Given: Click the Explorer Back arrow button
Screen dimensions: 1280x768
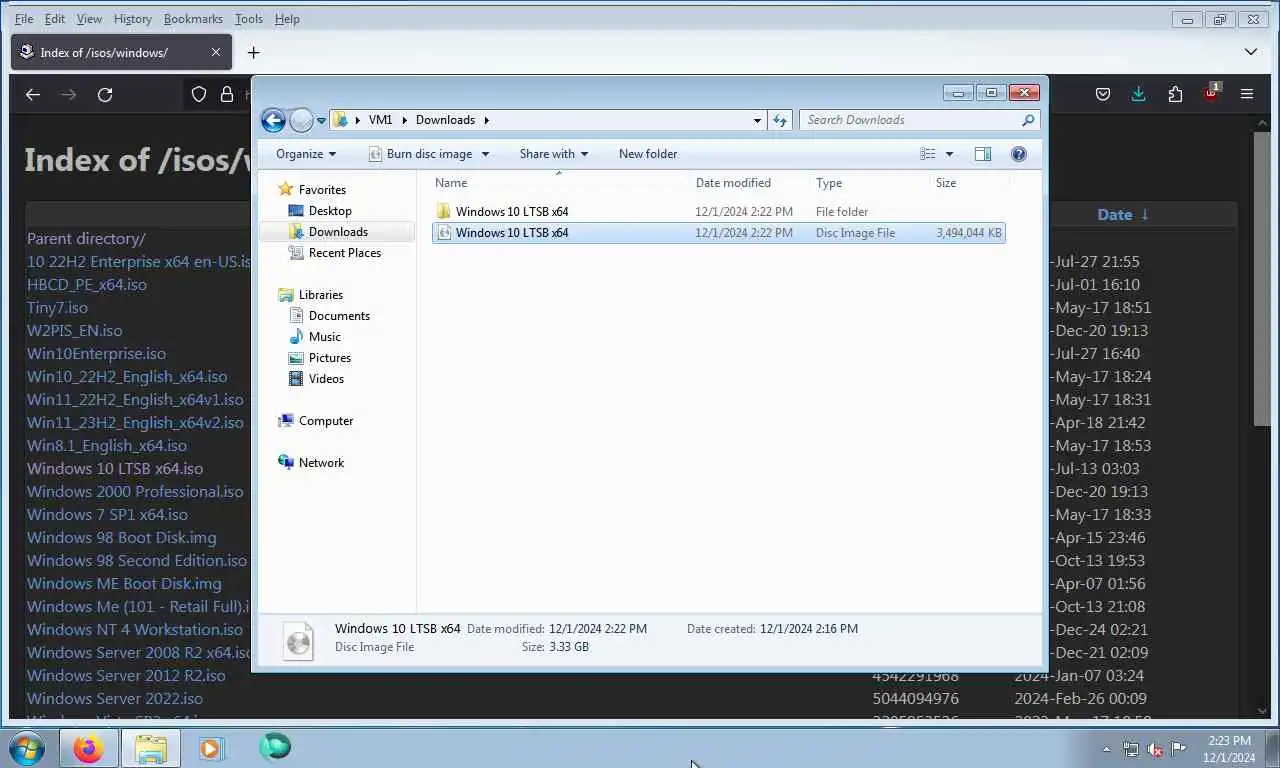Looking at the screenshot, I should pos(273,120).
